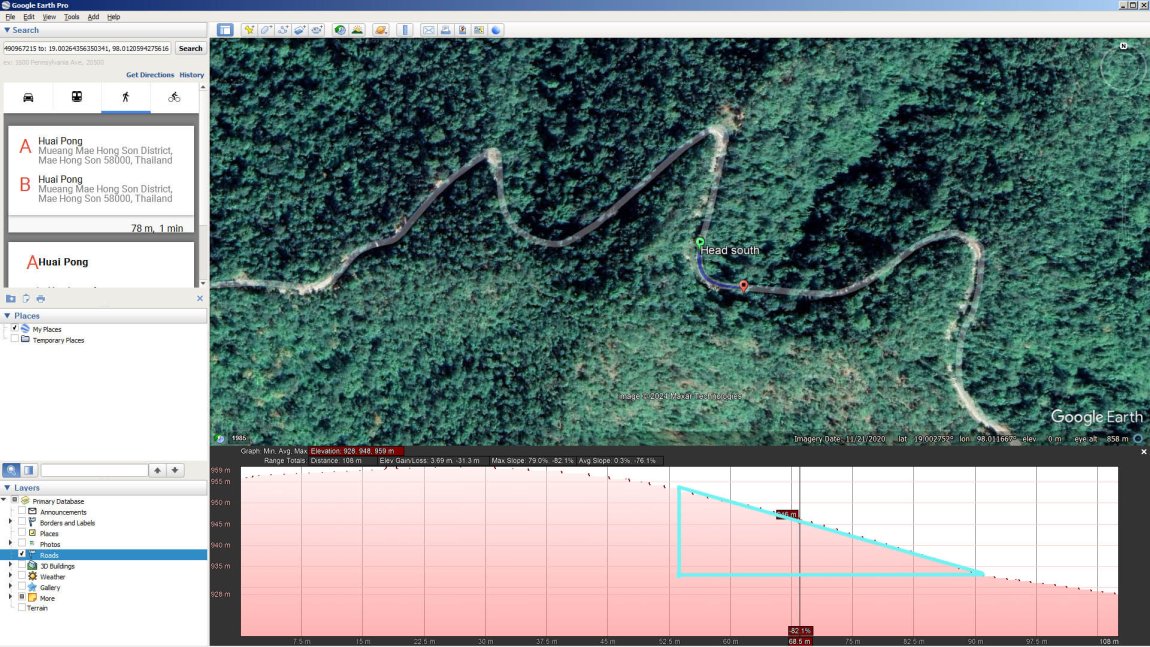Collapse the Layers panel header

click(8, 488)
